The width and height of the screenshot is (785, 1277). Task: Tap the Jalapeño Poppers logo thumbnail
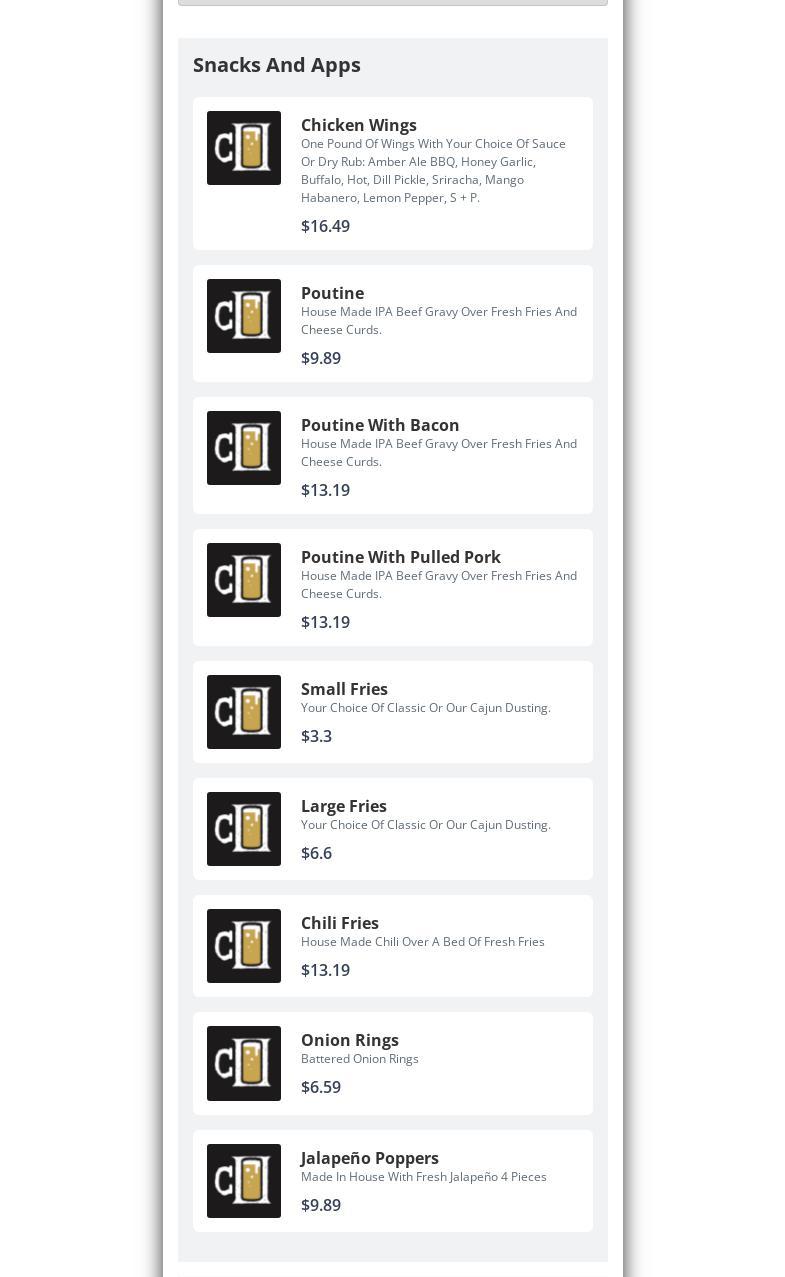click(244, 1181)
